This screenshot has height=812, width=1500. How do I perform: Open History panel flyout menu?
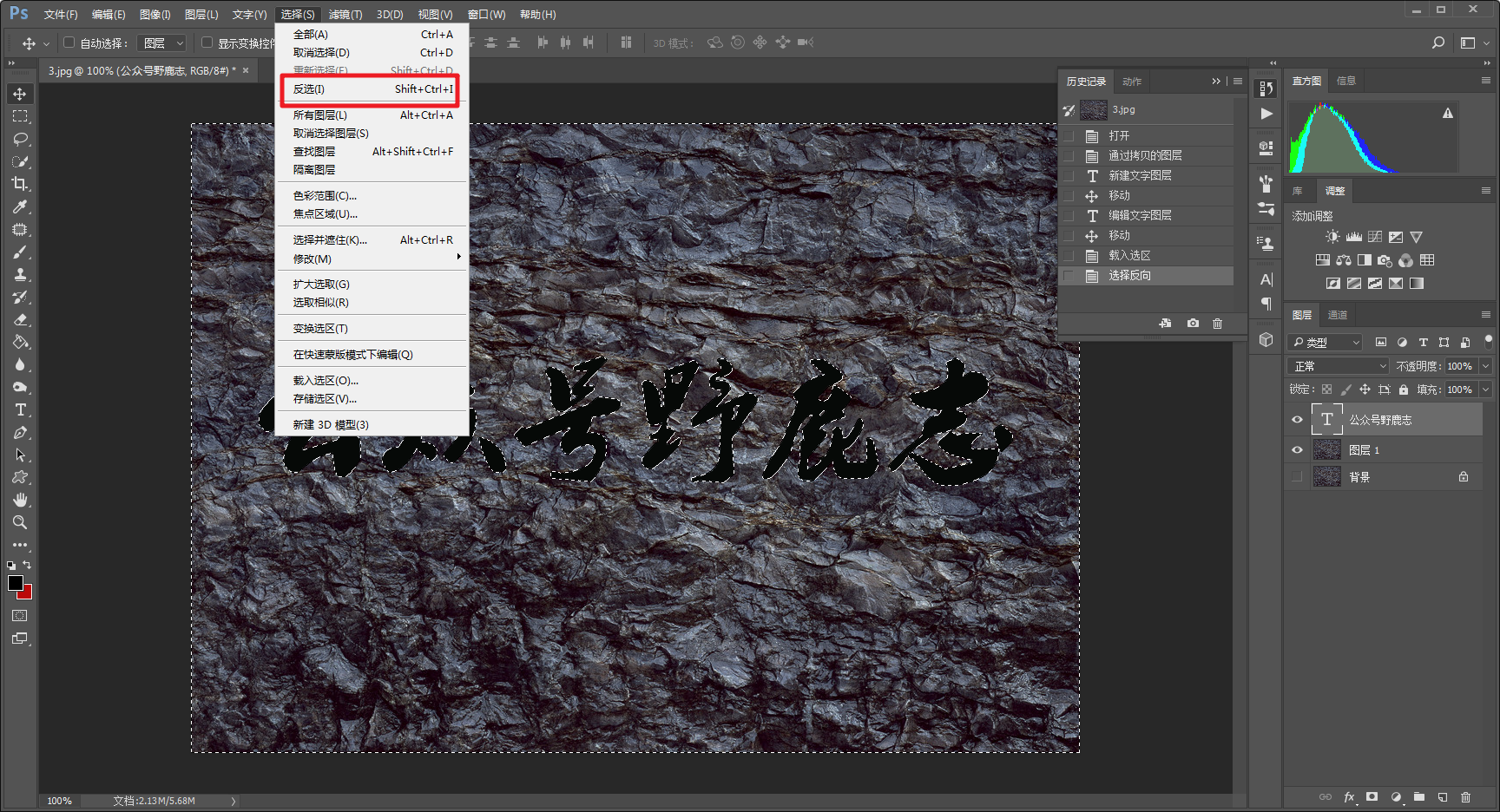click(x=1238, y=81)
